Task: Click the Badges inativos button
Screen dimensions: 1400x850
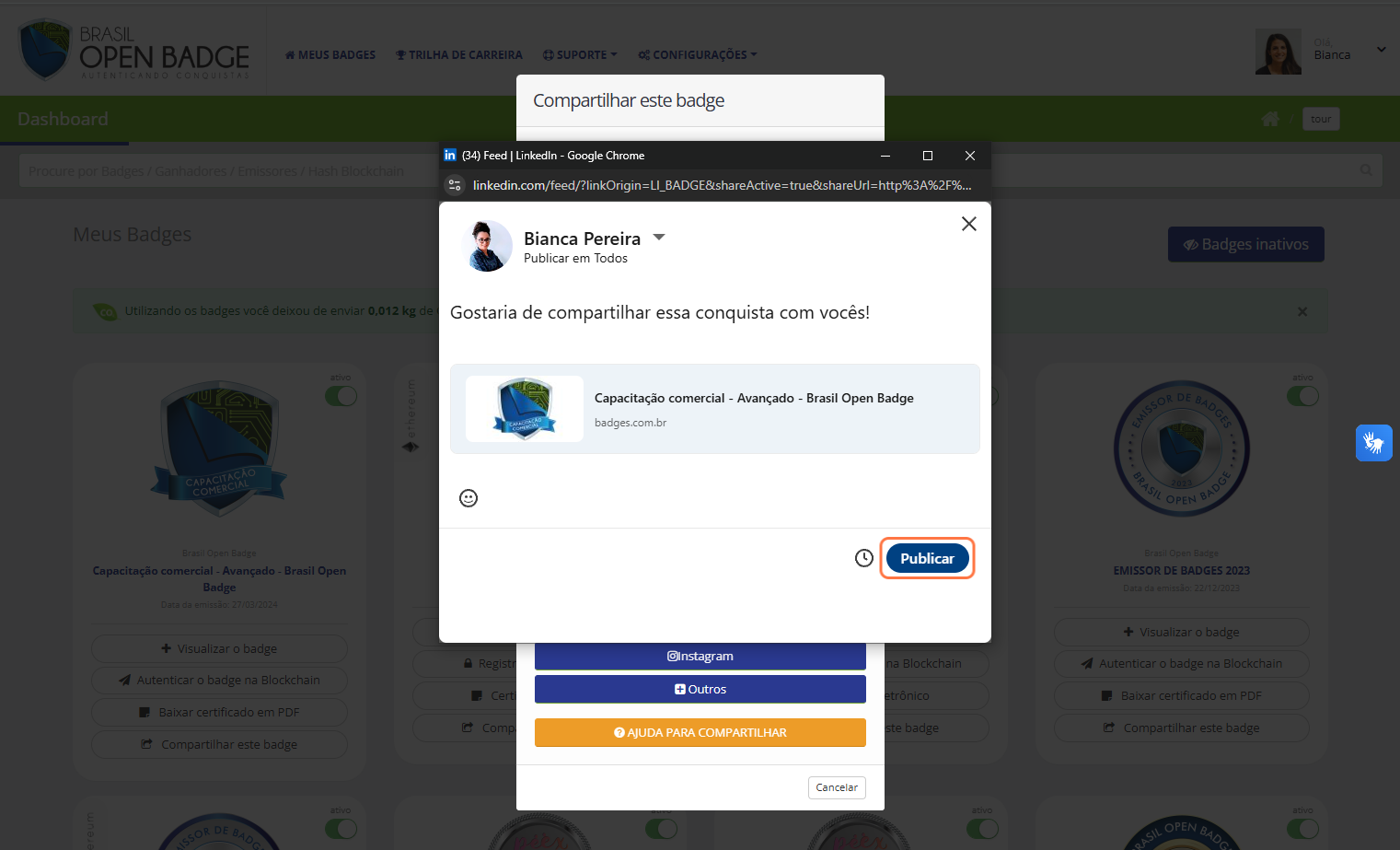Action: pos(1246,244)
